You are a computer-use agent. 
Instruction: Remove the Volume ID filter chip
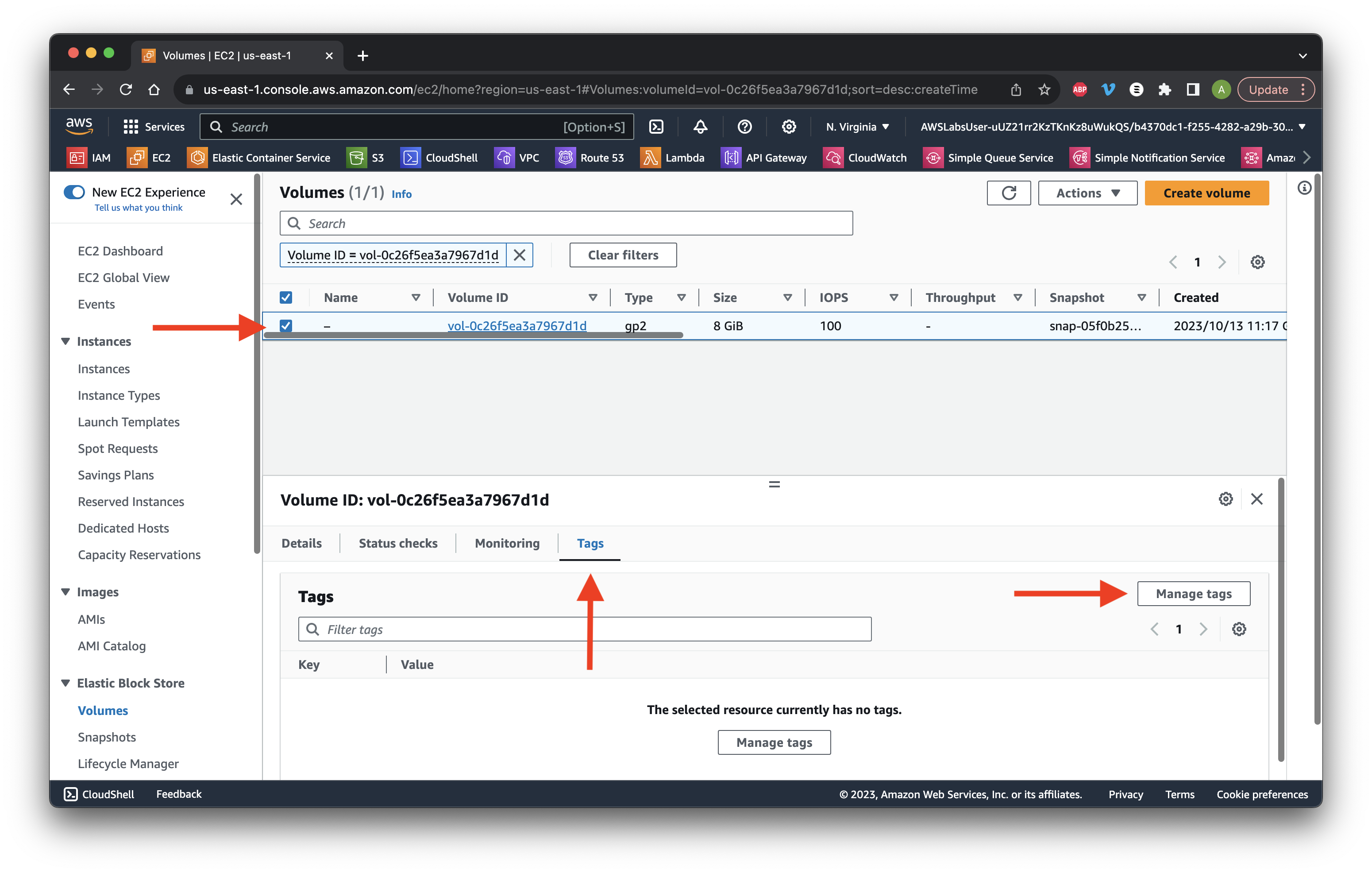pyautogui.click(x=519, y=255)
